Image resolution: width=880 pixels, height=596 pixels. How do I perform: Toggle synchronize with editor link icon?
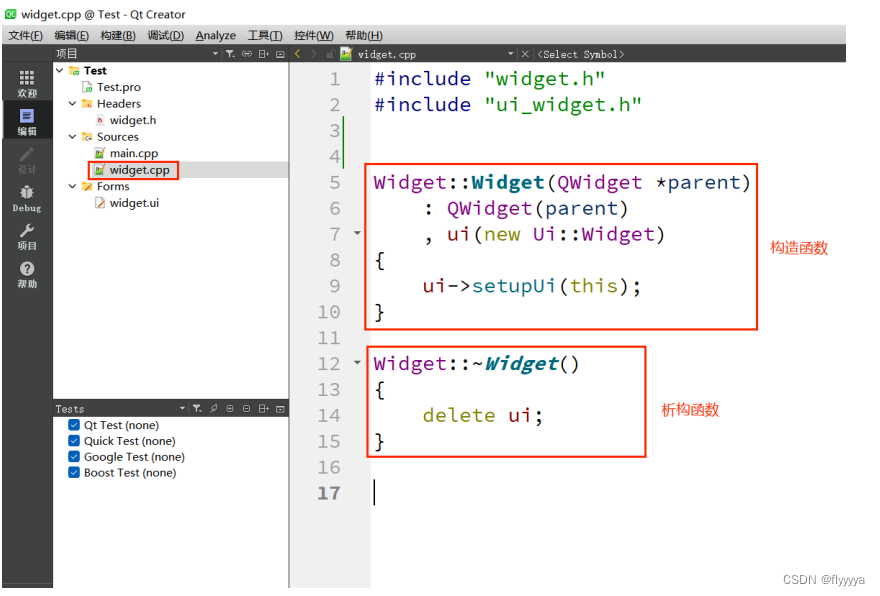(x=247, y=54)
